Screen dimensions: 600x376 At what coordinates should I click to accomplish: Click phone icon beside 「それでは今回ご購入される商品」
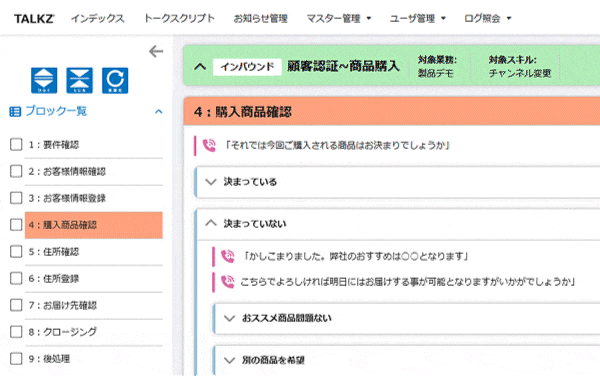point(209,145)
